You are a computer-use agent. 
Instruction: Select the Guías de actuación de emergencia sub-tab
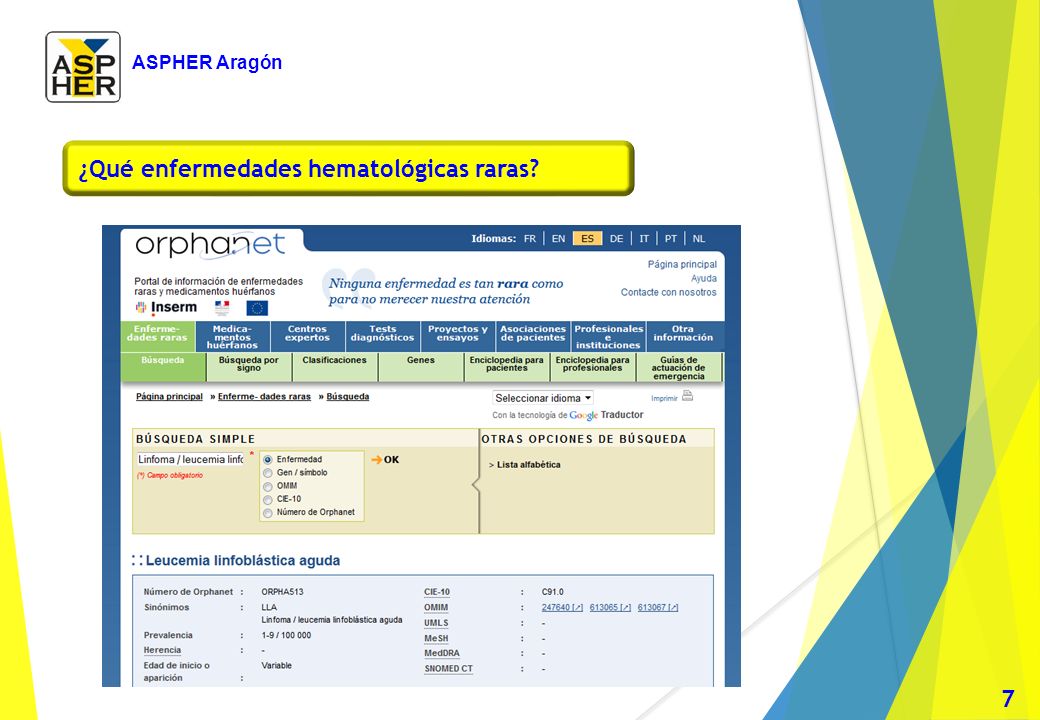679,367
